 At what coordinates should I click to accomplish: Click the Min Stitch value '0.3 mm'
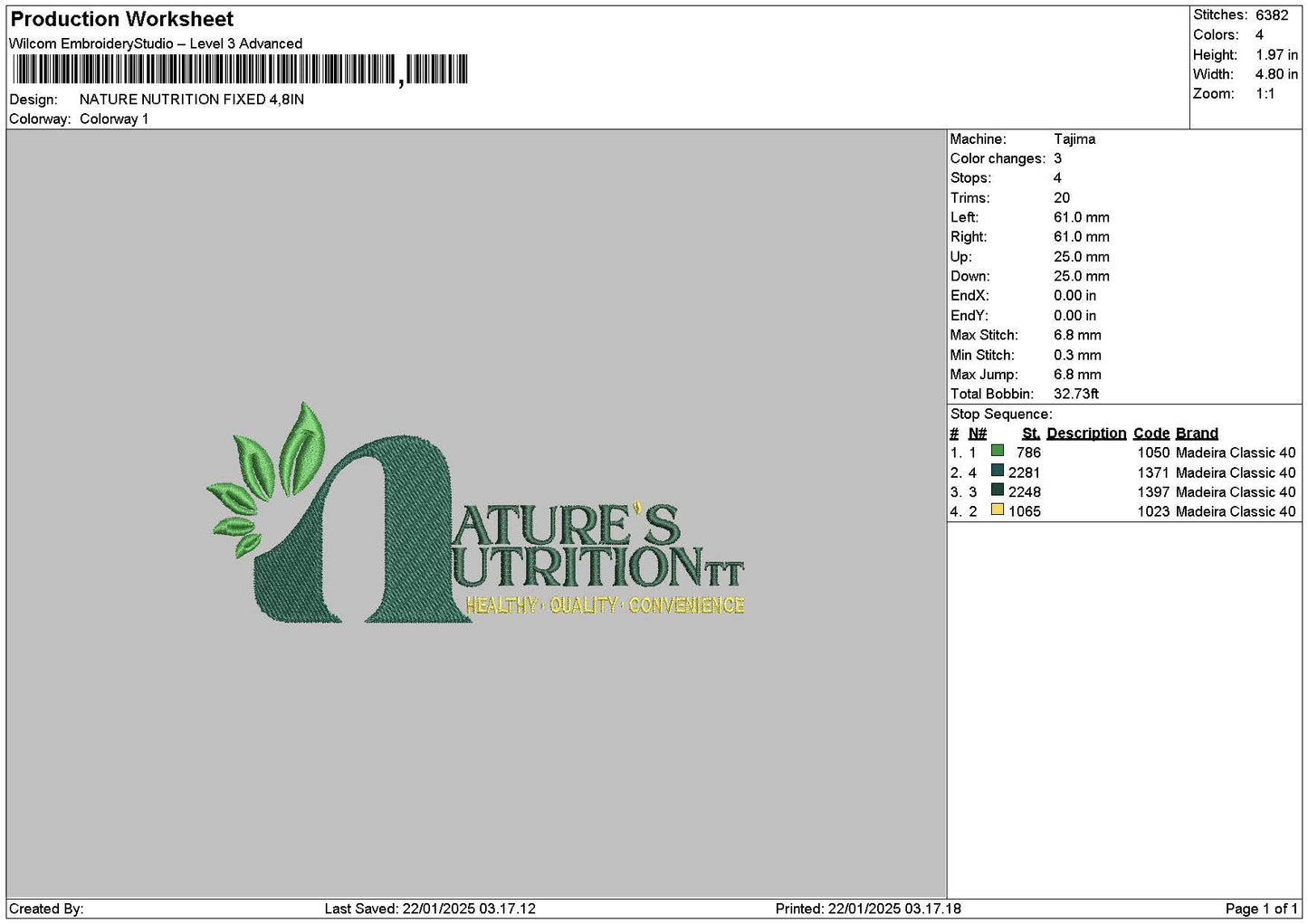pyautogui.click(x=1077, y=356)
